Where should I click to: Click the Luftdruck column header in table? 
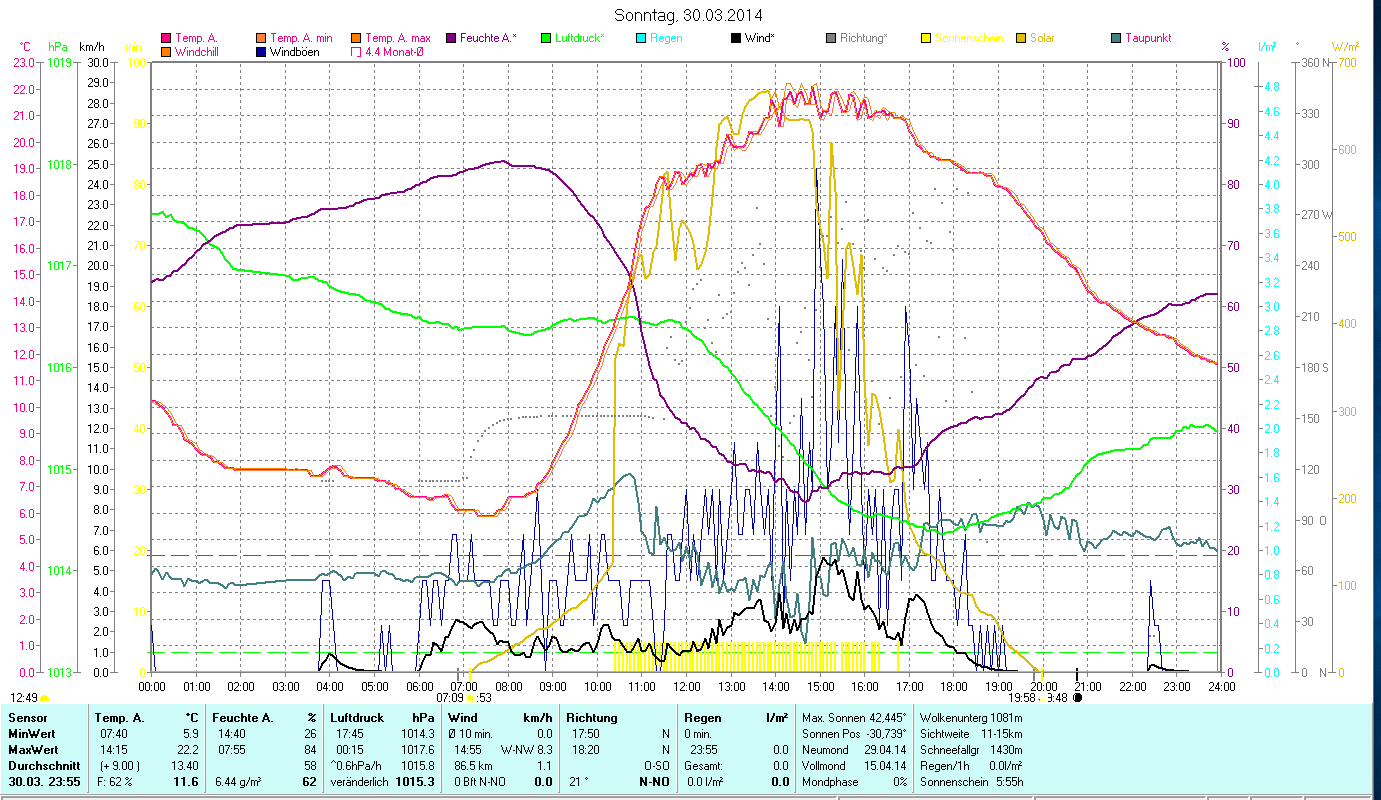point(357,718)
